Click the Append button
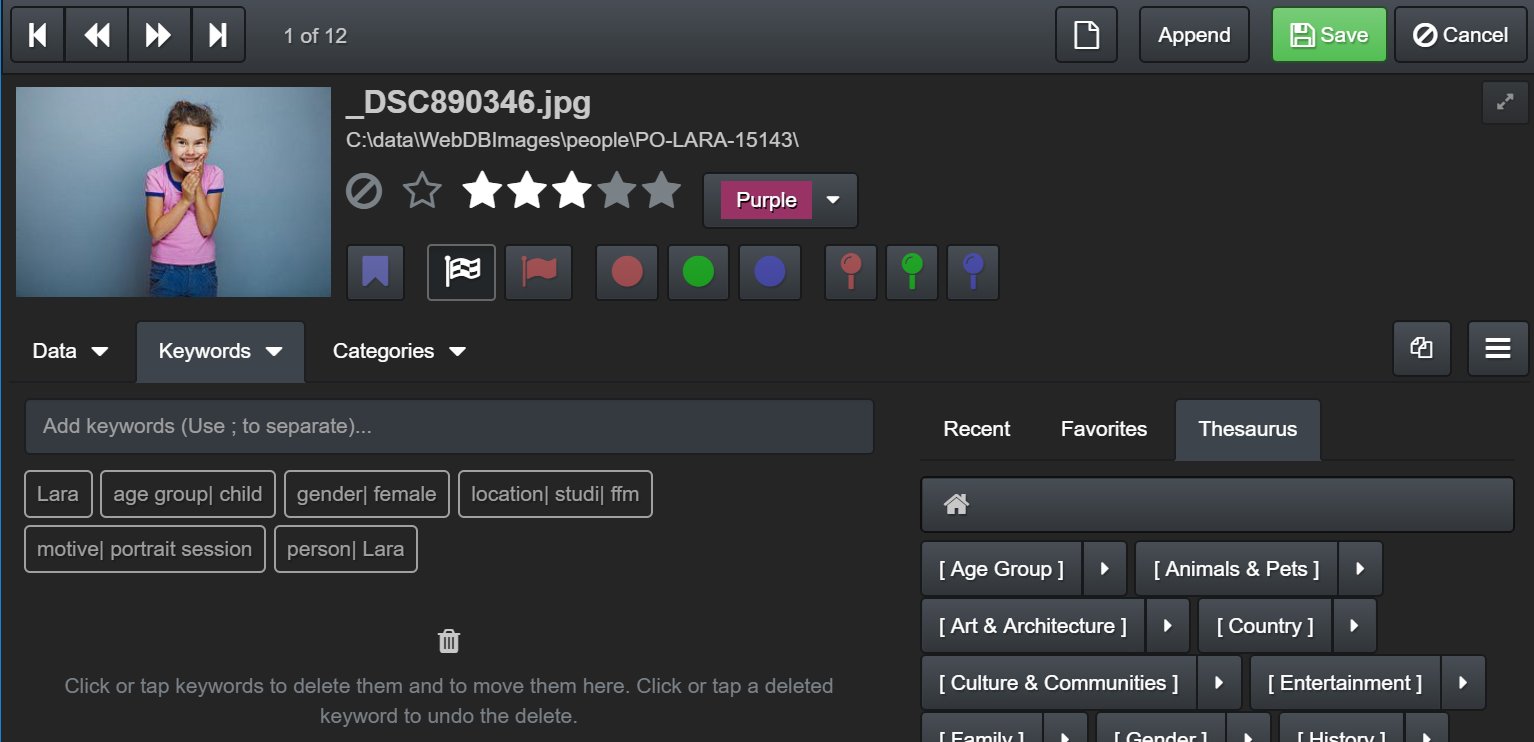This screenshot has width=1534, height=742. pyautogui.click(x=1194, y=35)
